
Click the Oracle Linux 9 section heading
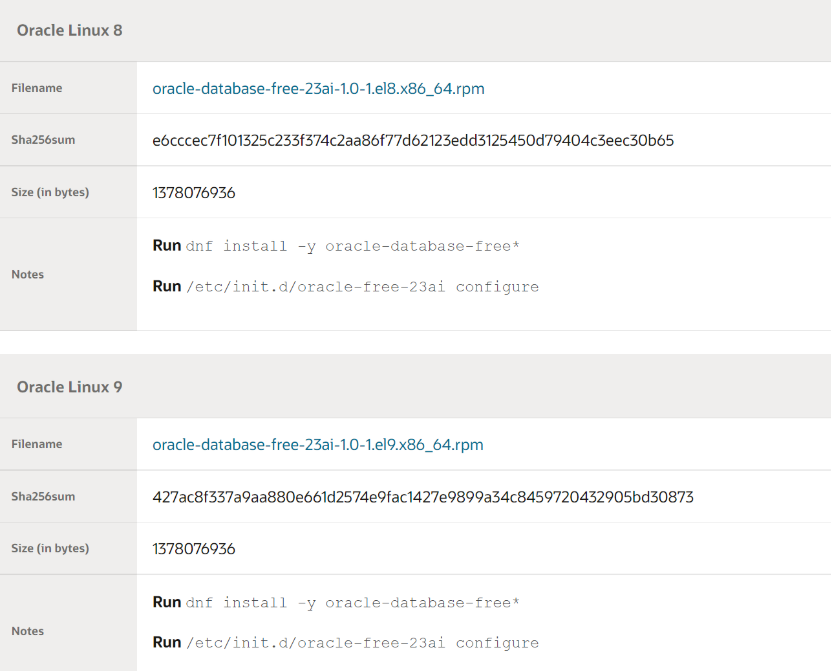[x=70, y=387]
